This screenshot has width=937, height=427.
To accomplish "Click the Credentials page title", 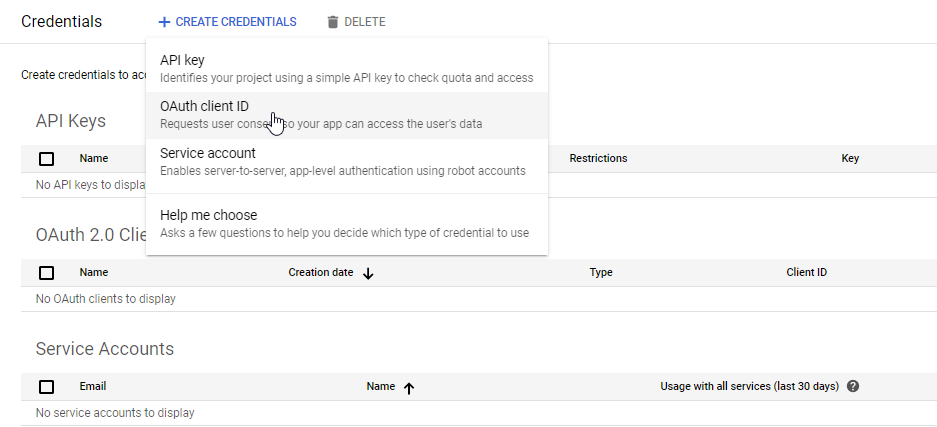I will 62,22.
